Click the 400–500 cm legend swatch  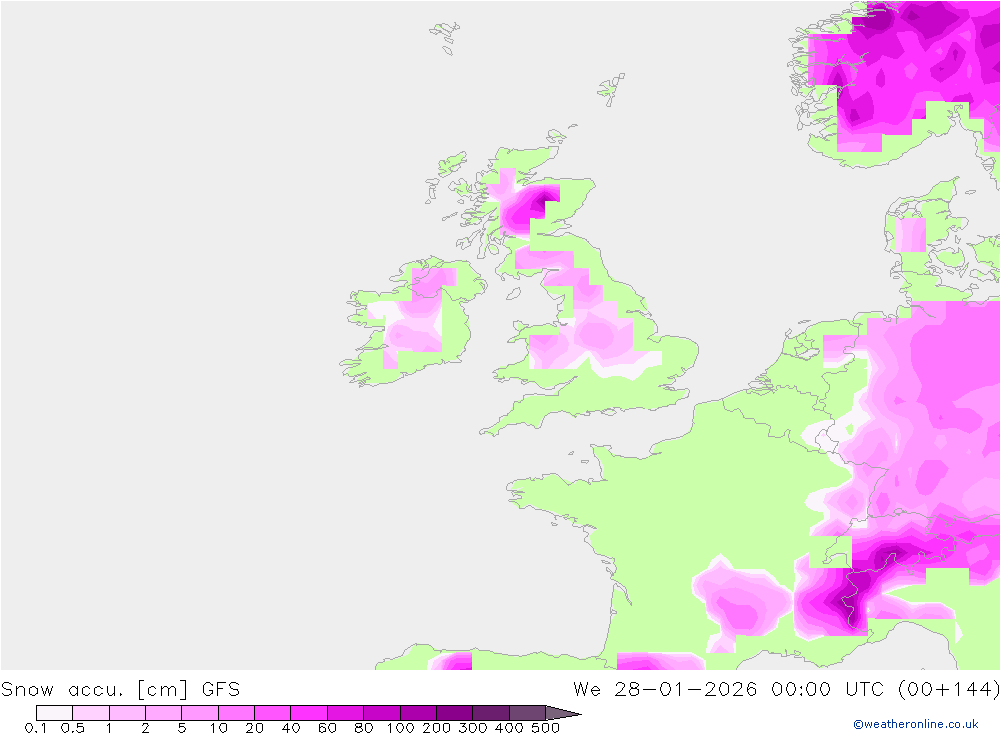(527, 713)
